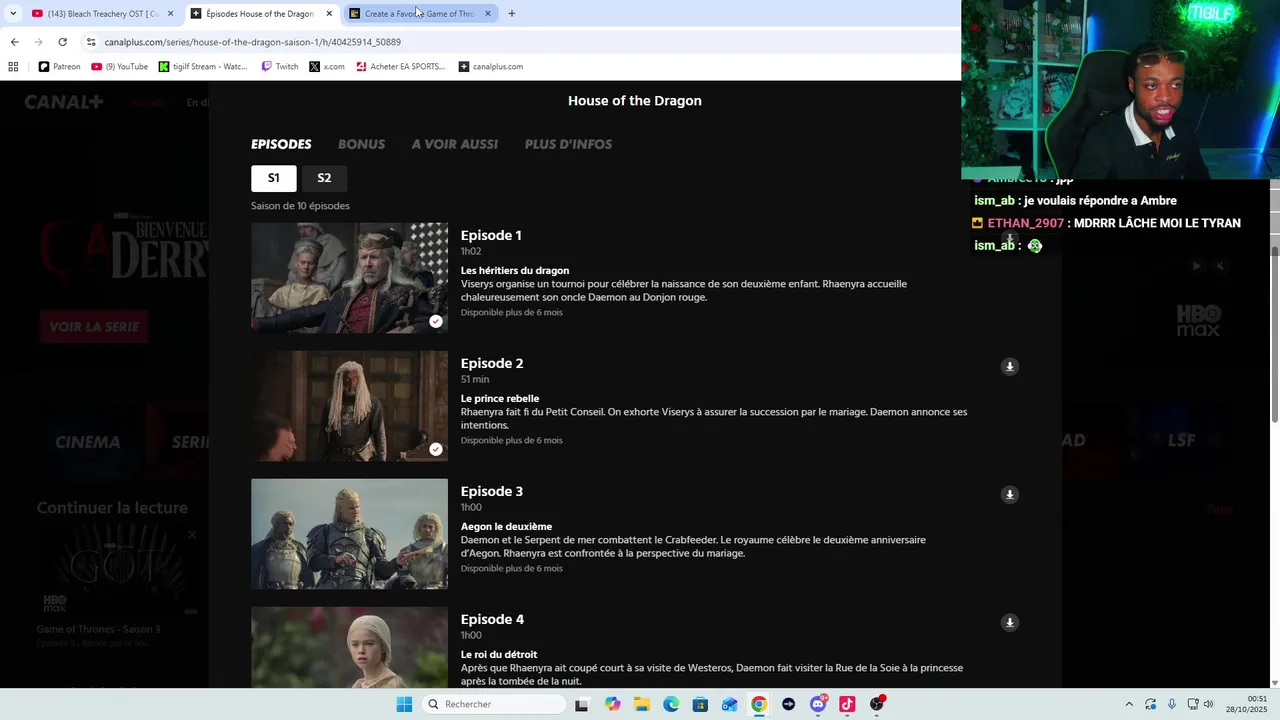Select season S2
Screen dimensions: 1280x720
tap(324, 178)
